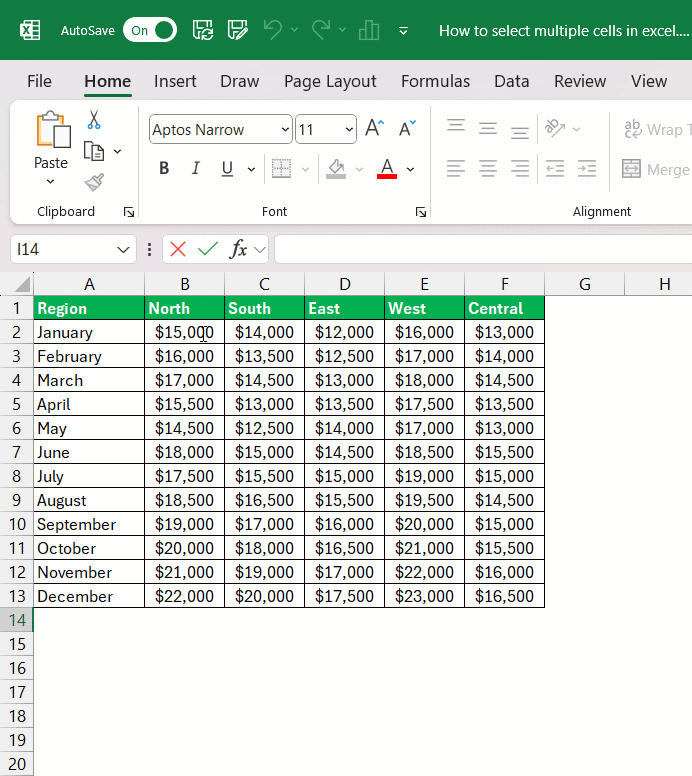This screenshot has width=692, height=776.
Task: Click the Undo arrow
Action: click(x=273, y=30)
